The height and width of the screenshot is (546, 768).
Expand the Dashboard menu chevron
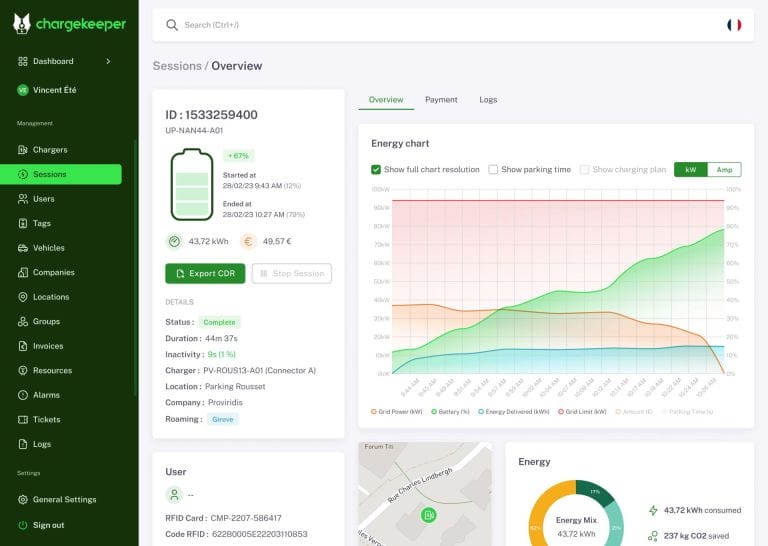[108, 61]
